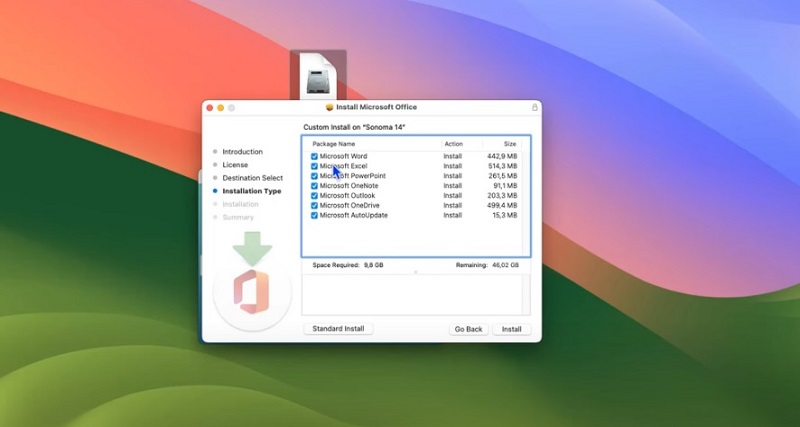Click the installer package icon in title

pos(330,107)
